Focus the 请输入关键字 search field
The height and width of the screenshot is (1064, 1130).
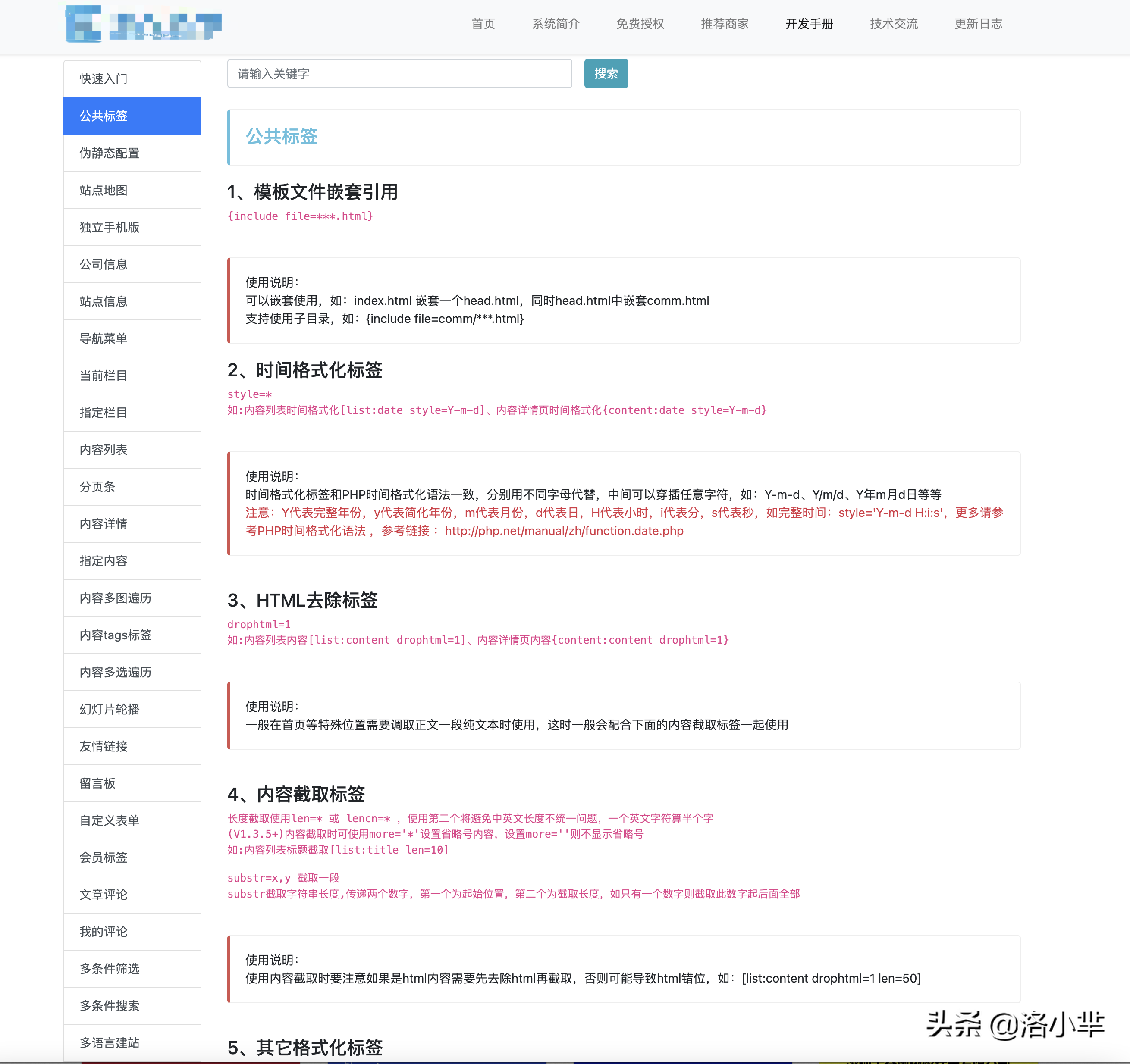click(399, 73)
